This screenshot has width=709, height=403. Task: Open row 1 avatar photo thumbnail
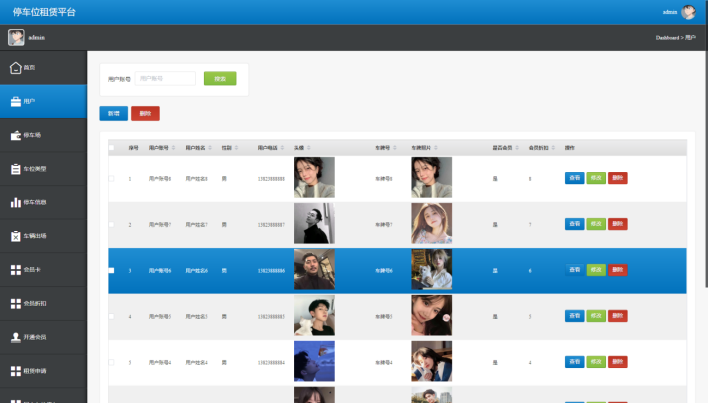pyautogui.click(x=314, y=177)
